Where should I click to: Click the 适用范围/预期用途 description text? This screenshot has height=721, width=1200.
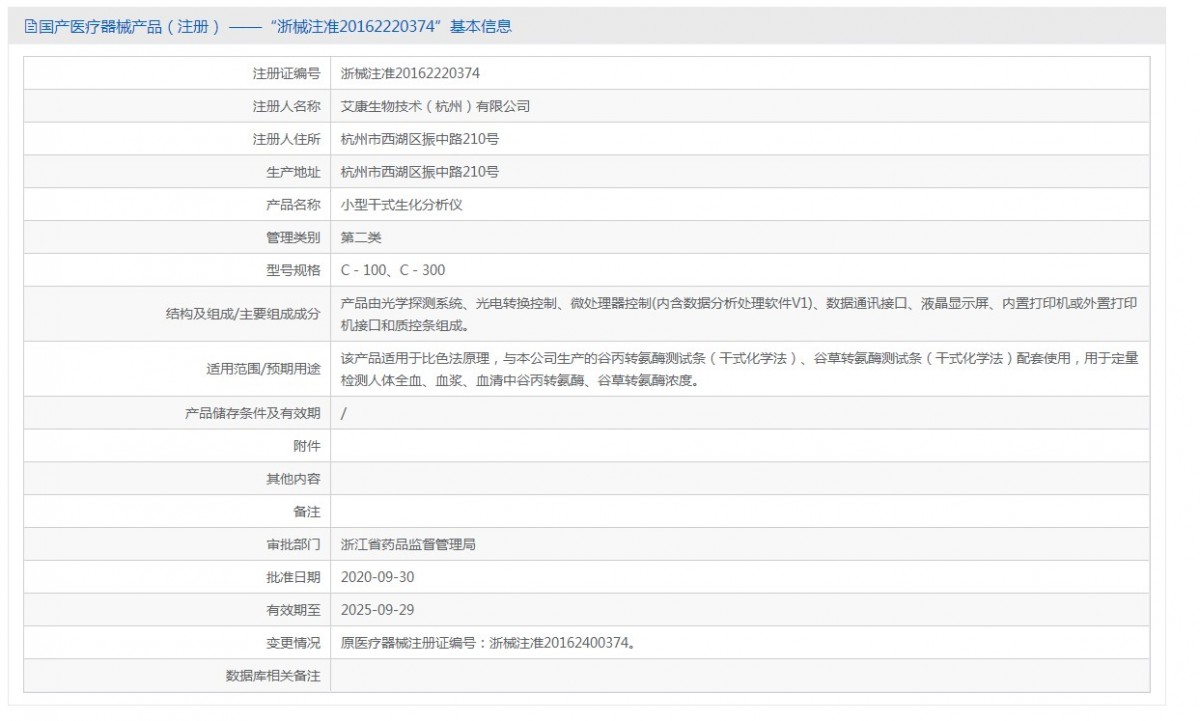(x=738, y=369)
